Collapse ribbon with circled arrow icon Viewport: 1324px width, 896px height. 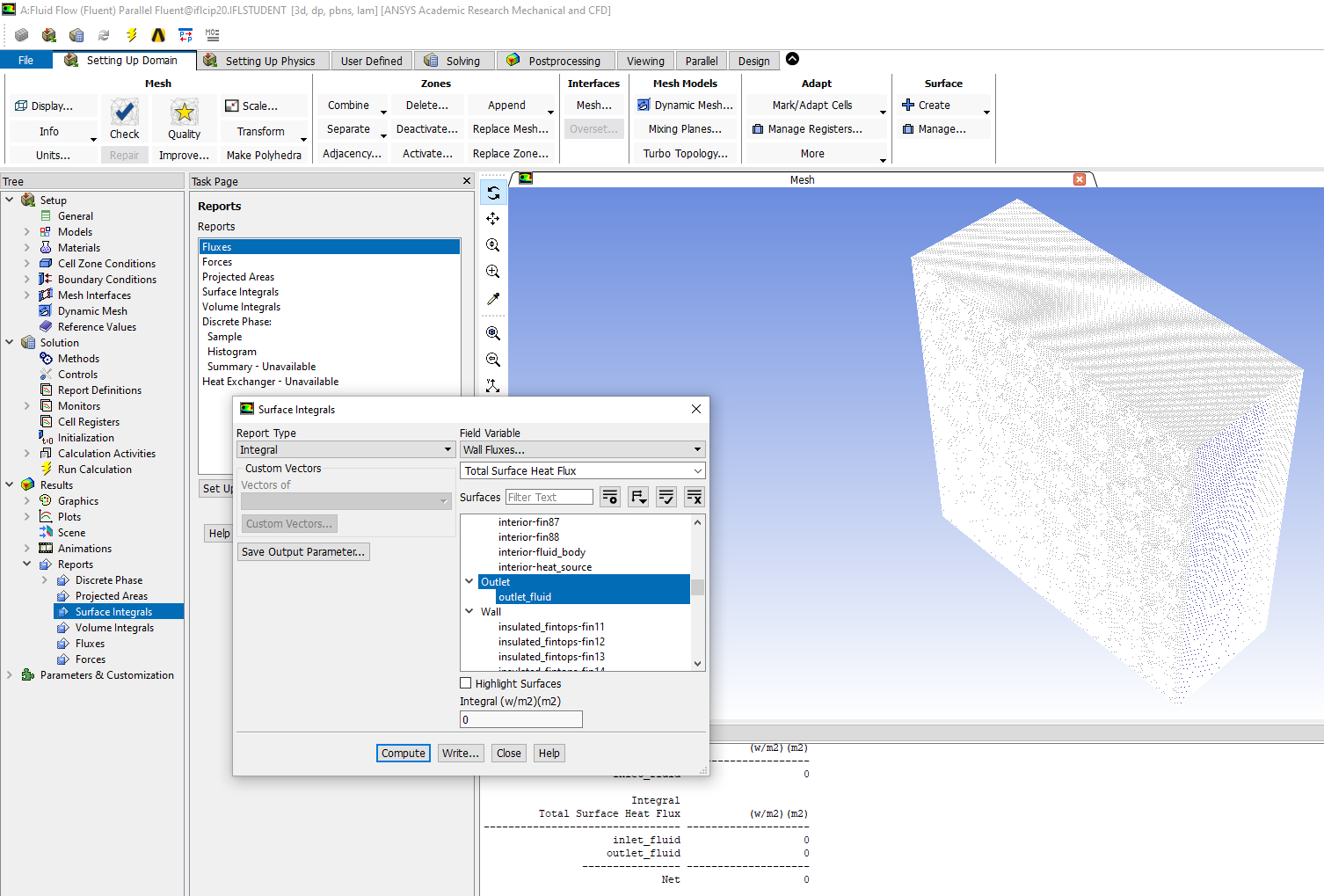pos(792,59)
